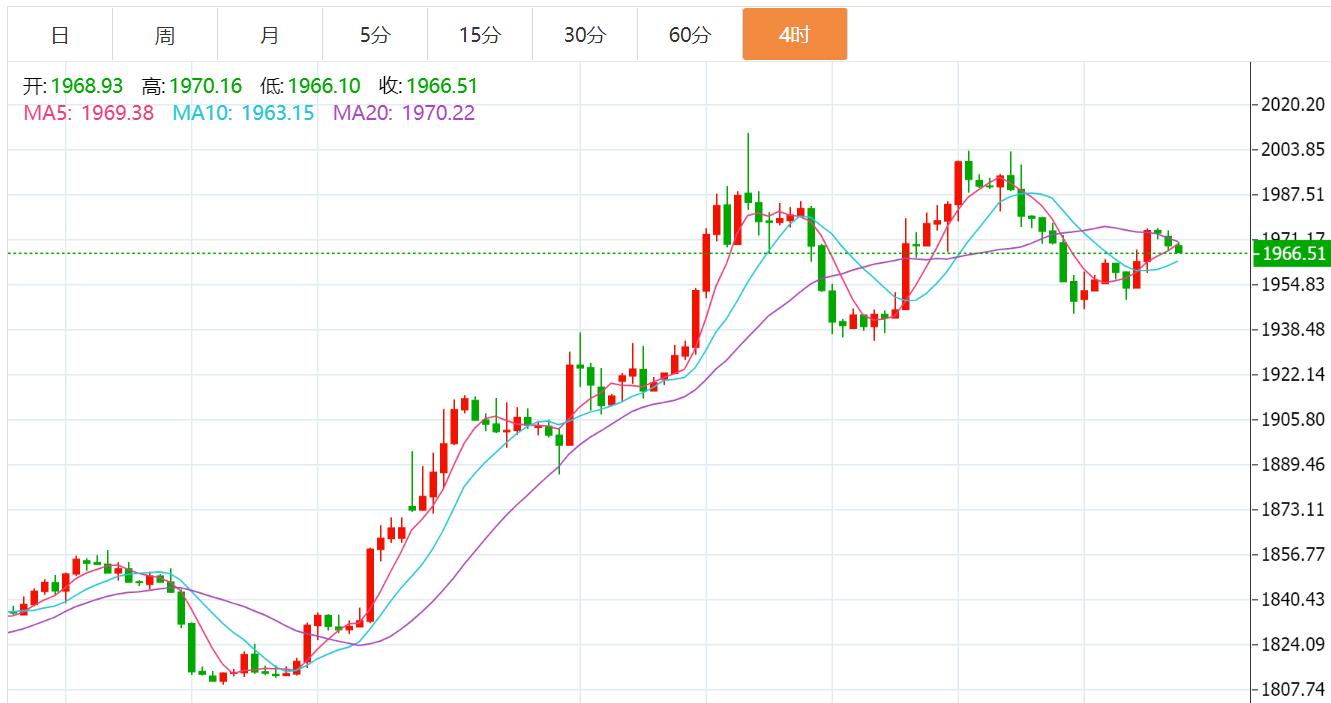Screen dimensions: 1331x703
Task: Switch to the 5分 timeframe tab
Action: [375, 35]
